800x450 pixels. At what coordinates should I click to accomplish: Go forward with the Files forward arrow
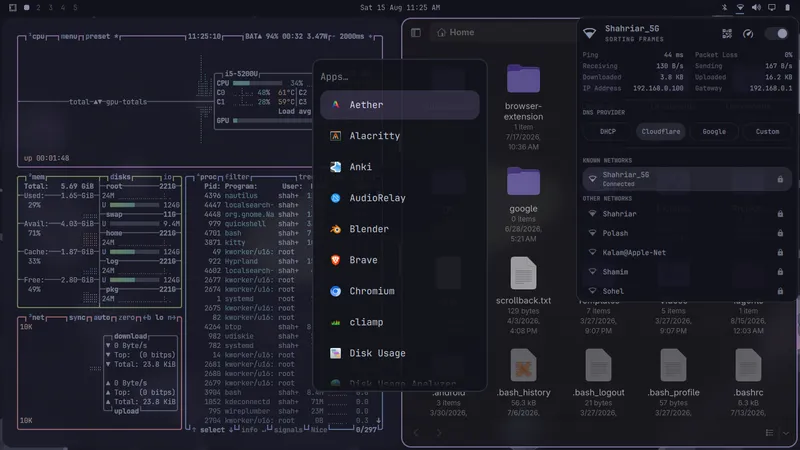click(x=439, y=433)
